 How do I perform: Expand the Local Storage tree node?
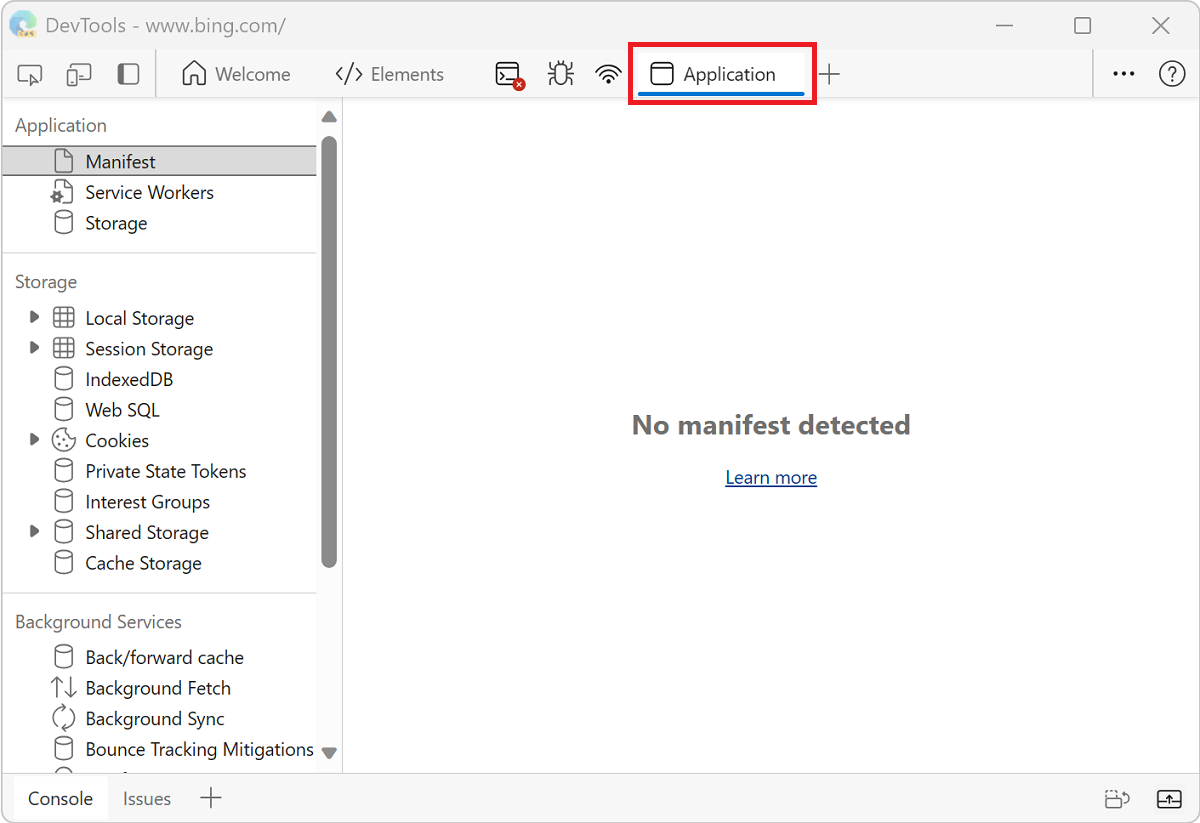(x=34, y=317)
